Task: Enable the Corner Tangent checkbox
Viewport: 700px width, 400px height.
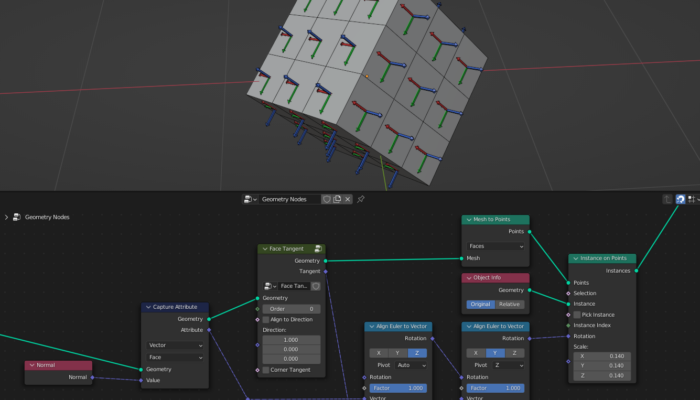Action: pos(267,370)
